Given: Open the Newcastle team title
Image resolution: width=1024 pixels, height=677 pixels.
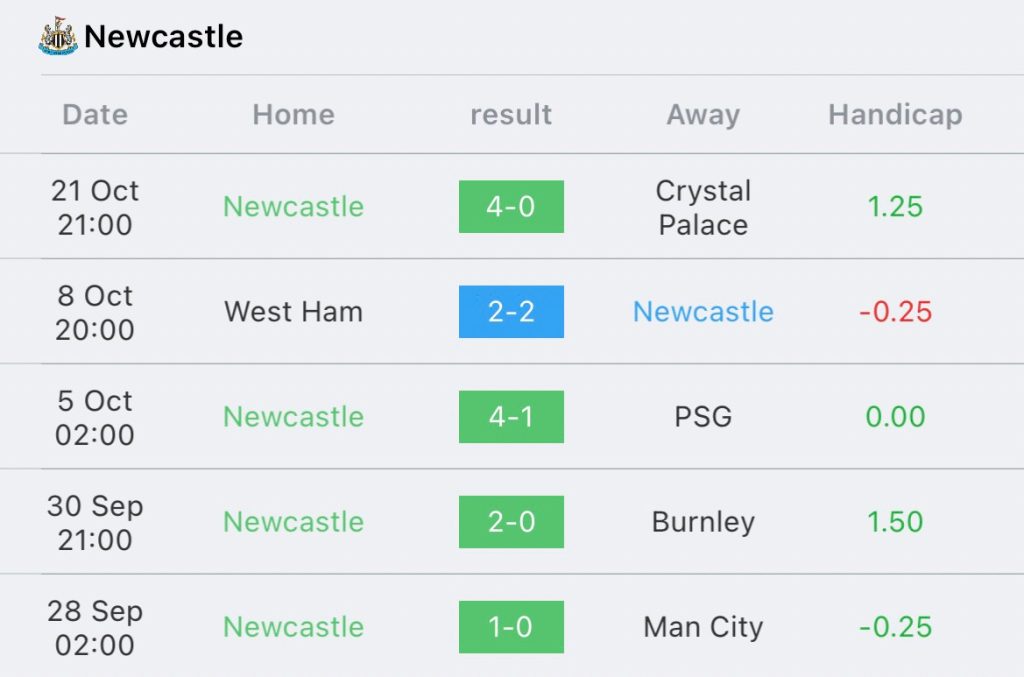Looking at the screenshot, I should [163, 37].
